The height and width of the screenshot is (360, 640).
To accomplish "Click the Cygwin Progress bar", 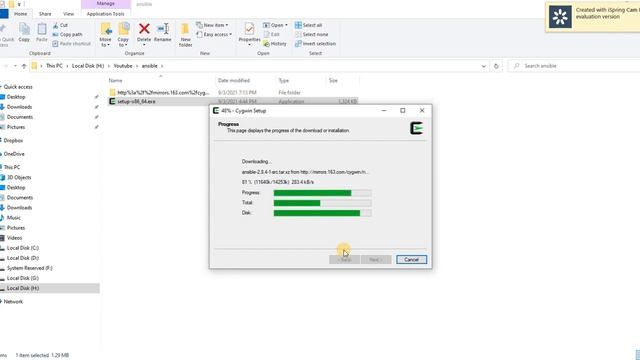I will [x=322, y=193].
